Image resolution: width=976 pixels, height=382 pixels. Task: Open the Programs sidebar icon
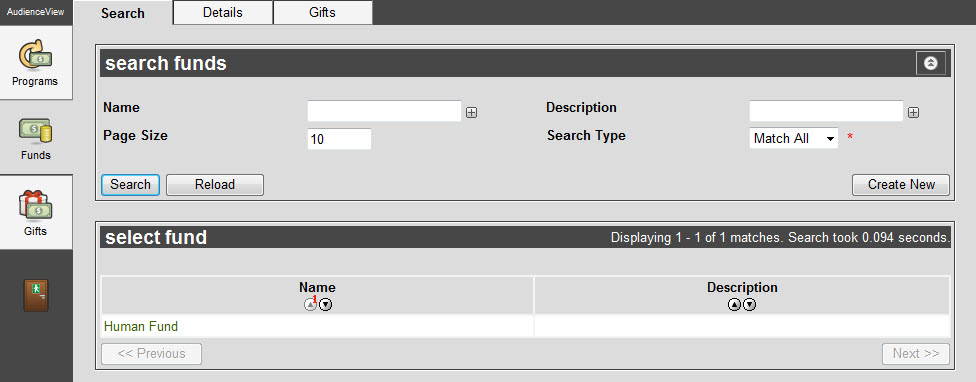click(x=35, y=62)
